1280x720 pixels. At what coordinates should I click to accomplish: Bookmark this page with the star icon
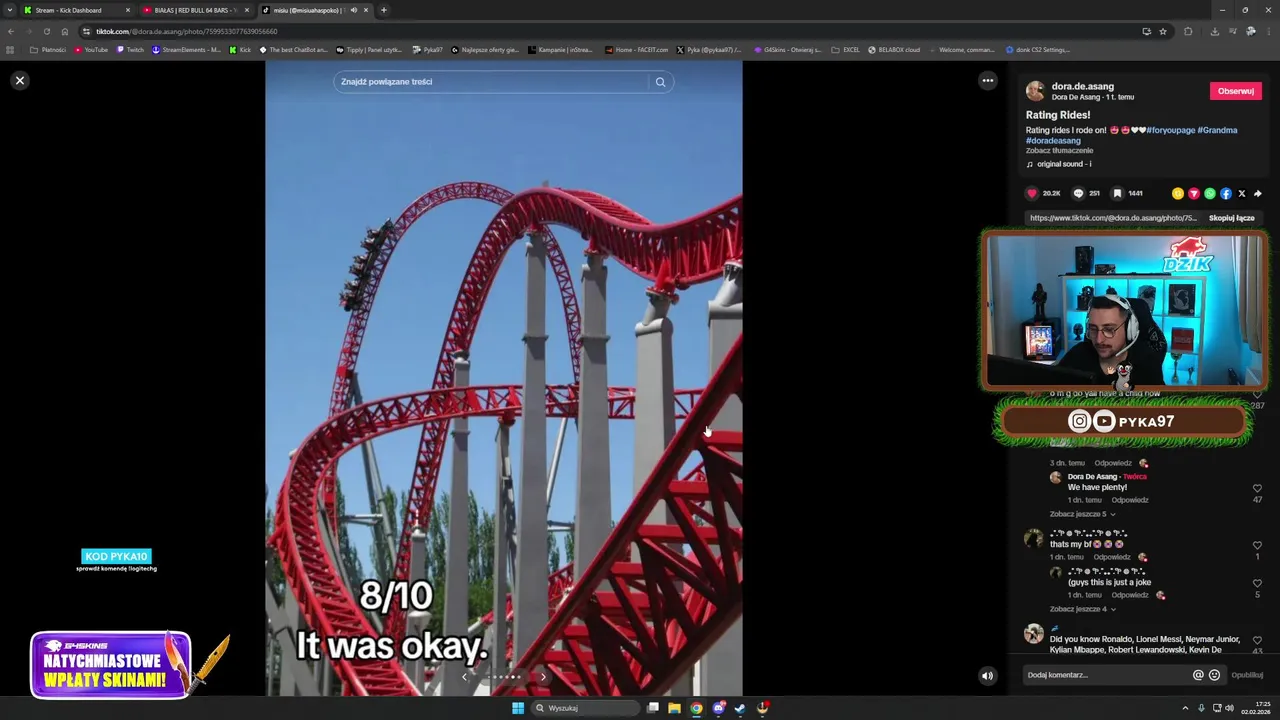tap(1163, 31)
